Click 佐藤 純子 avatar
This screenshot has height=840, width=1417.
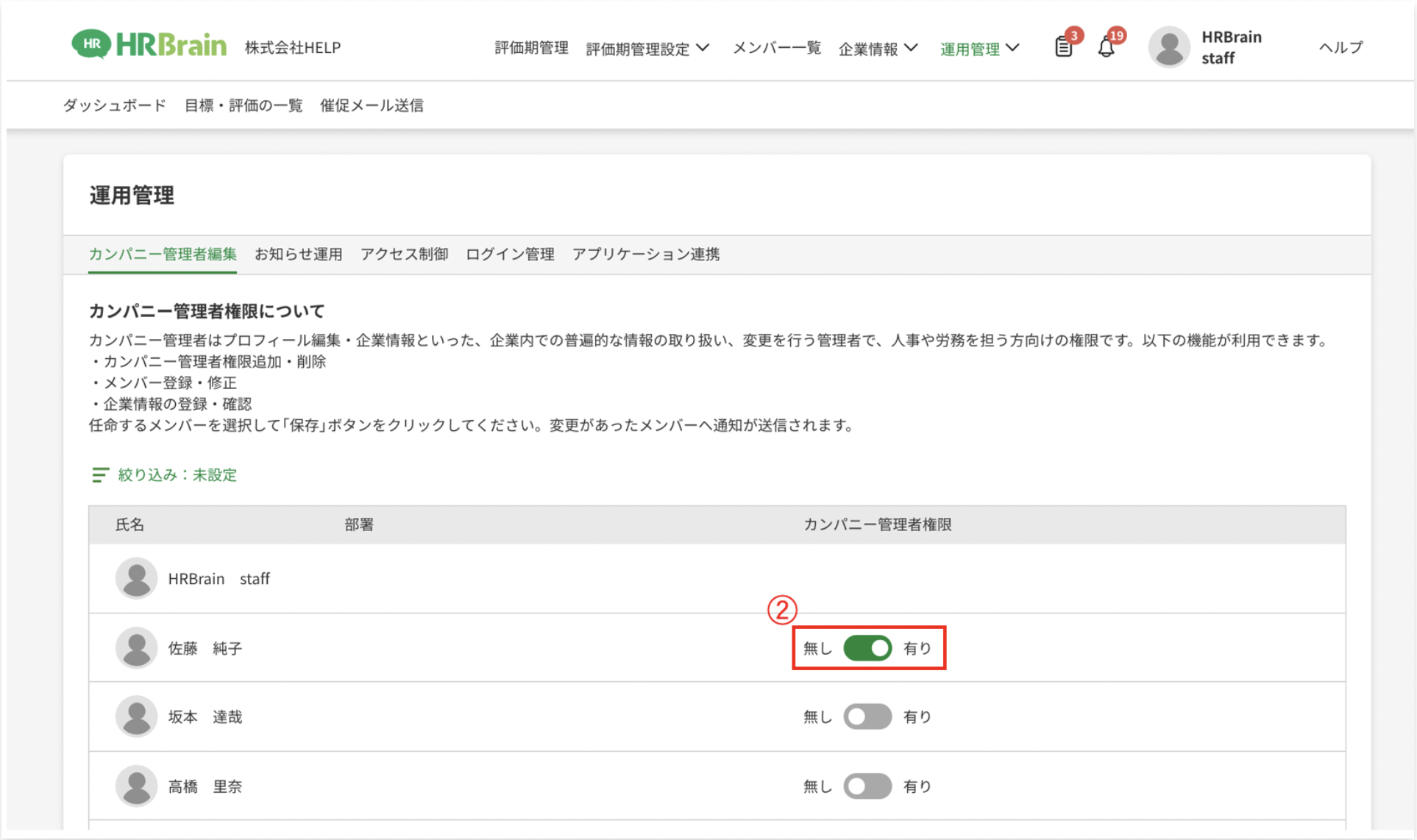[136, 648]
